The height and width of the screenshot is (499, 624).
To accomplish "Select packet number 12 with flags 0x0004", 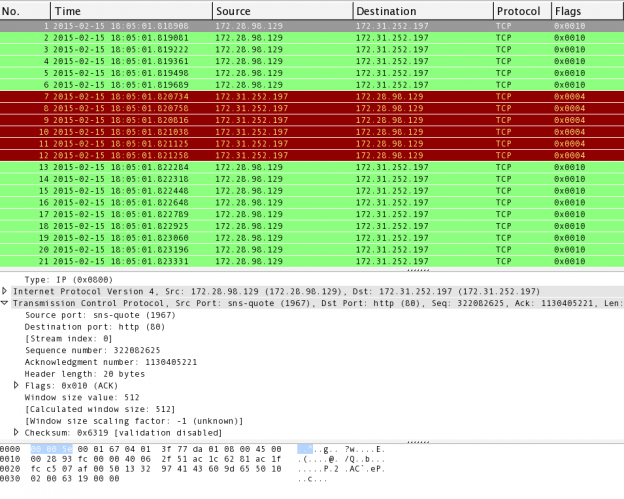I will [300, 155].
